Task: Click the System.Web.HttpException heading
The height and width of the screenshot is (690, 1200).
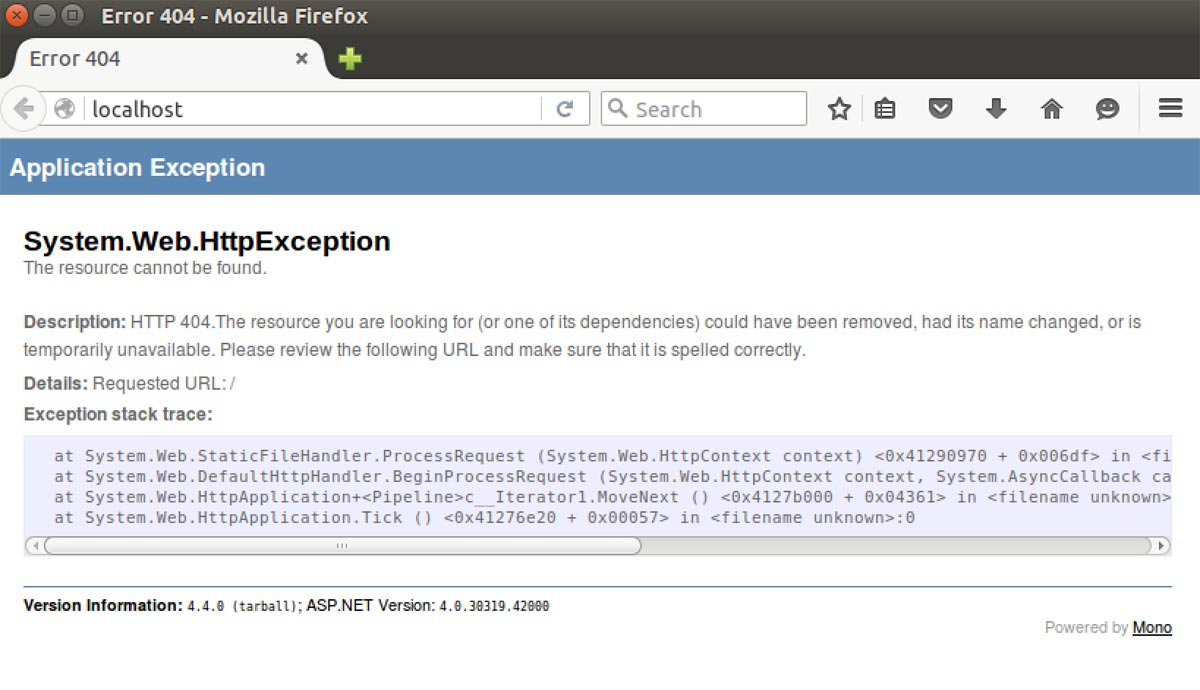Action: [207, 242]
